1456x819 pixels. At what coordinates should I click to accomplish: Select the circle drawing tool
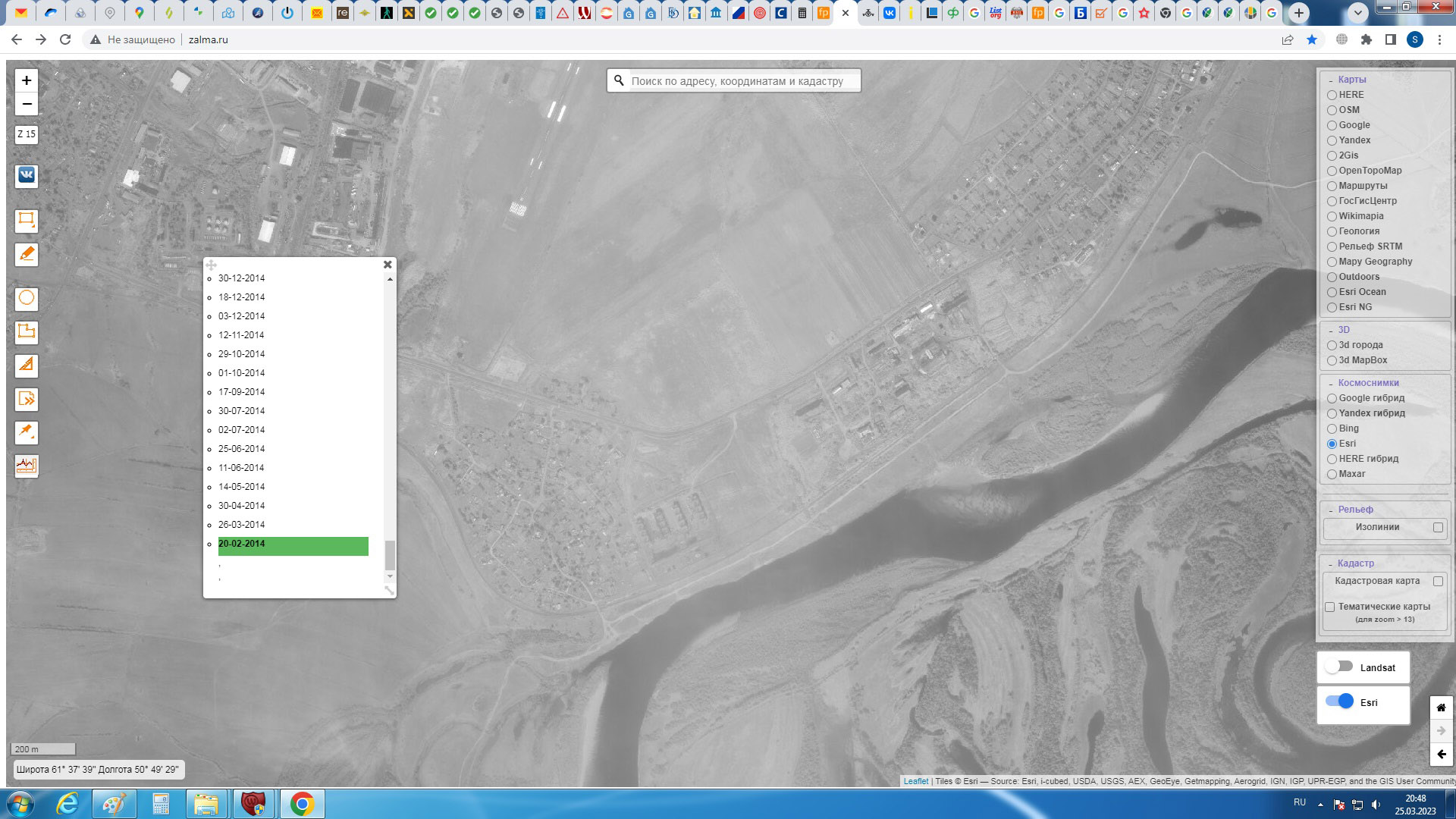coord(27,298)
